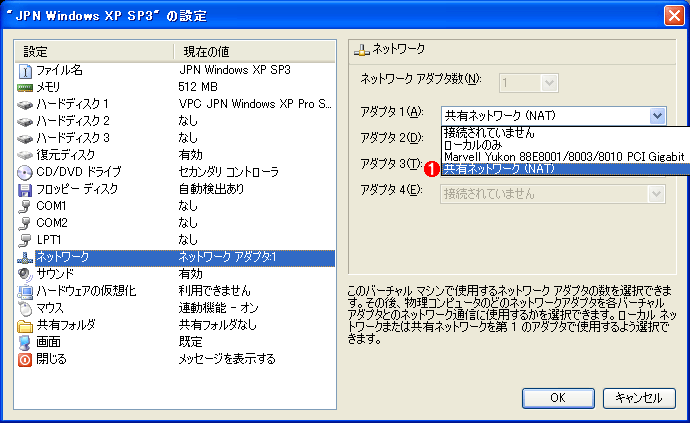Select the 復元ディスク setting
The height and width of the screenshot is (423, 690).
click(176, 155)
